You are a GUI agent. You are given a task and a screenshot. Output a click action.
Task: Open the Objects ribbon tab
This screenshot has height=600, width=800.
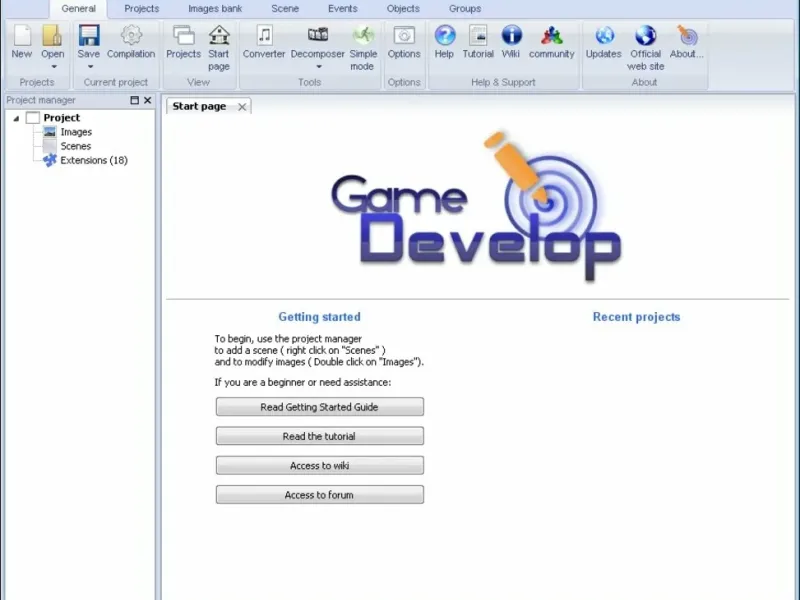403,9
